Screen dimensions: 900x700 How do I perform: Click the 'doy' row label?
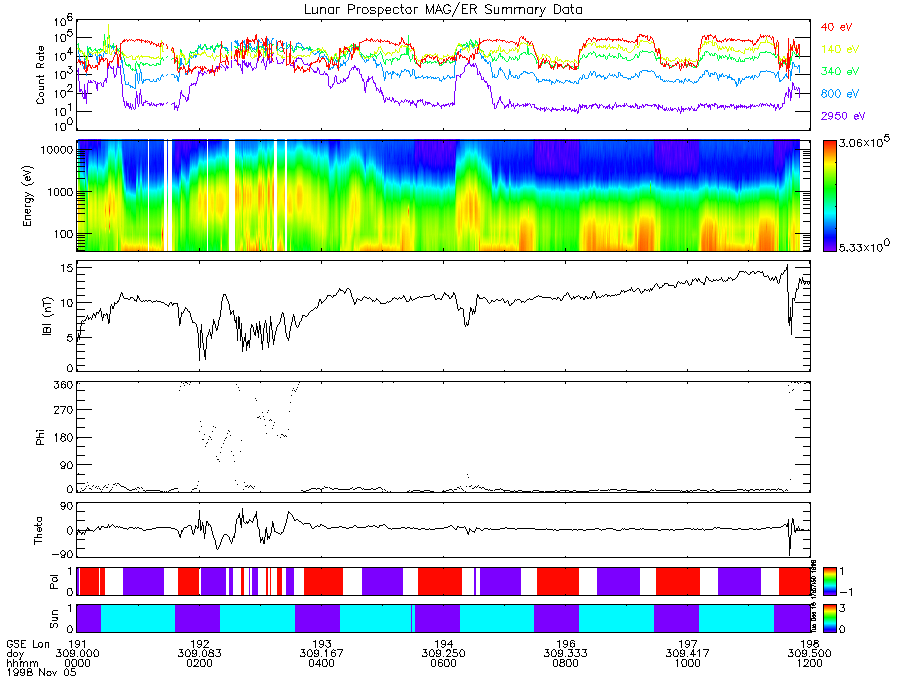(x=15, y=654)
